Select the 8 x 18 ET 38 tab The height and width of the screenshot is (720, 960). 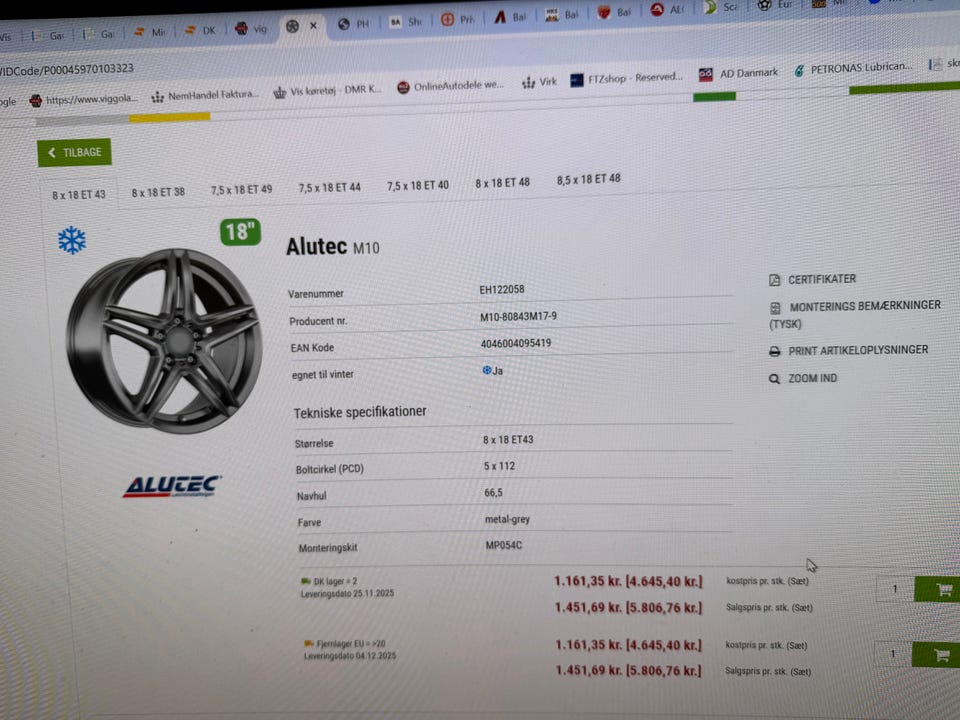click(x=158, y=192)
